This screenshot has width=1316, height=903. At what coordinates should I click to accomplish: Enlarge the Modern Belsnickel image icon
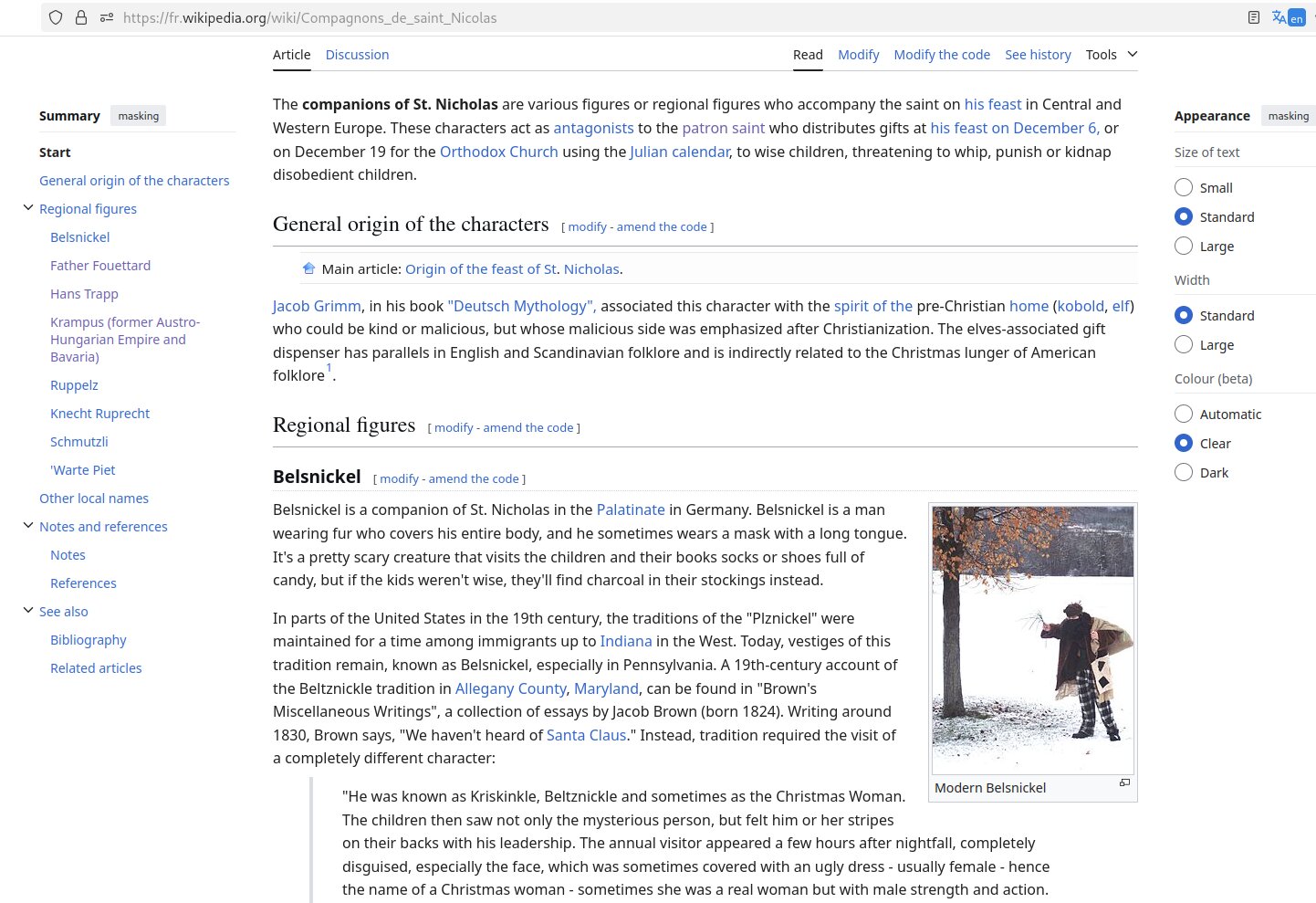[x=1124, y=782]
